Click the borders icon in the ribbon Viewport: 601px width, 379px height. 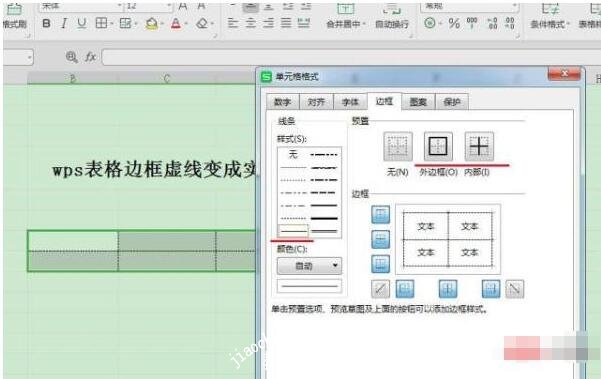point(101,23)
